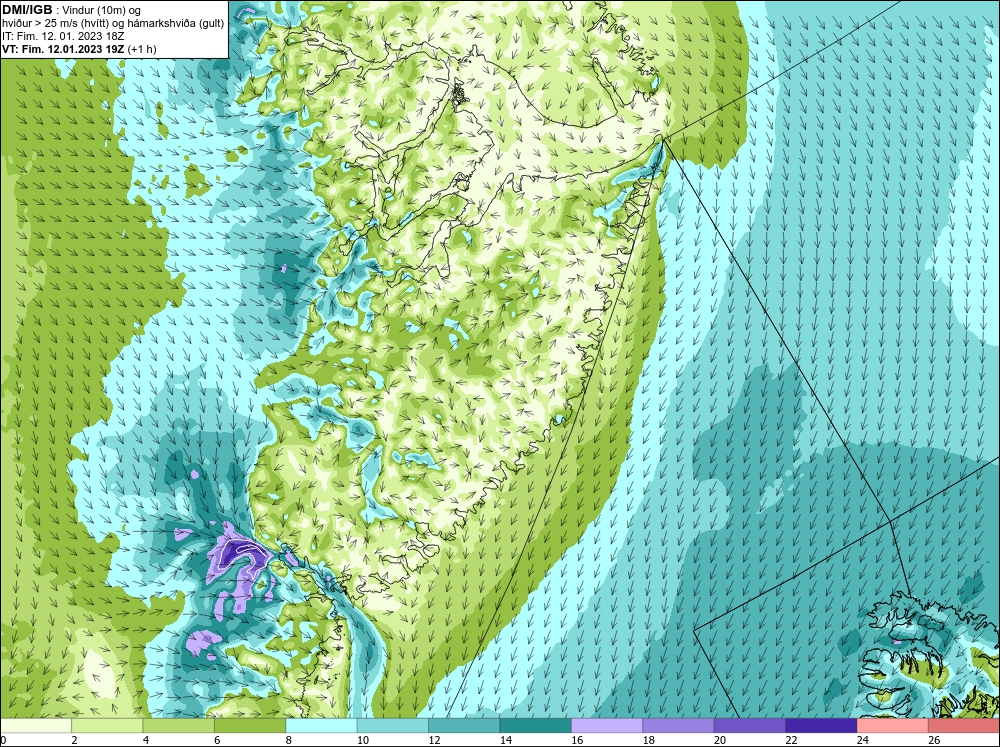Click the scale label '14'
This screenshot has width=1000, height=747.
tap(506, 740)
